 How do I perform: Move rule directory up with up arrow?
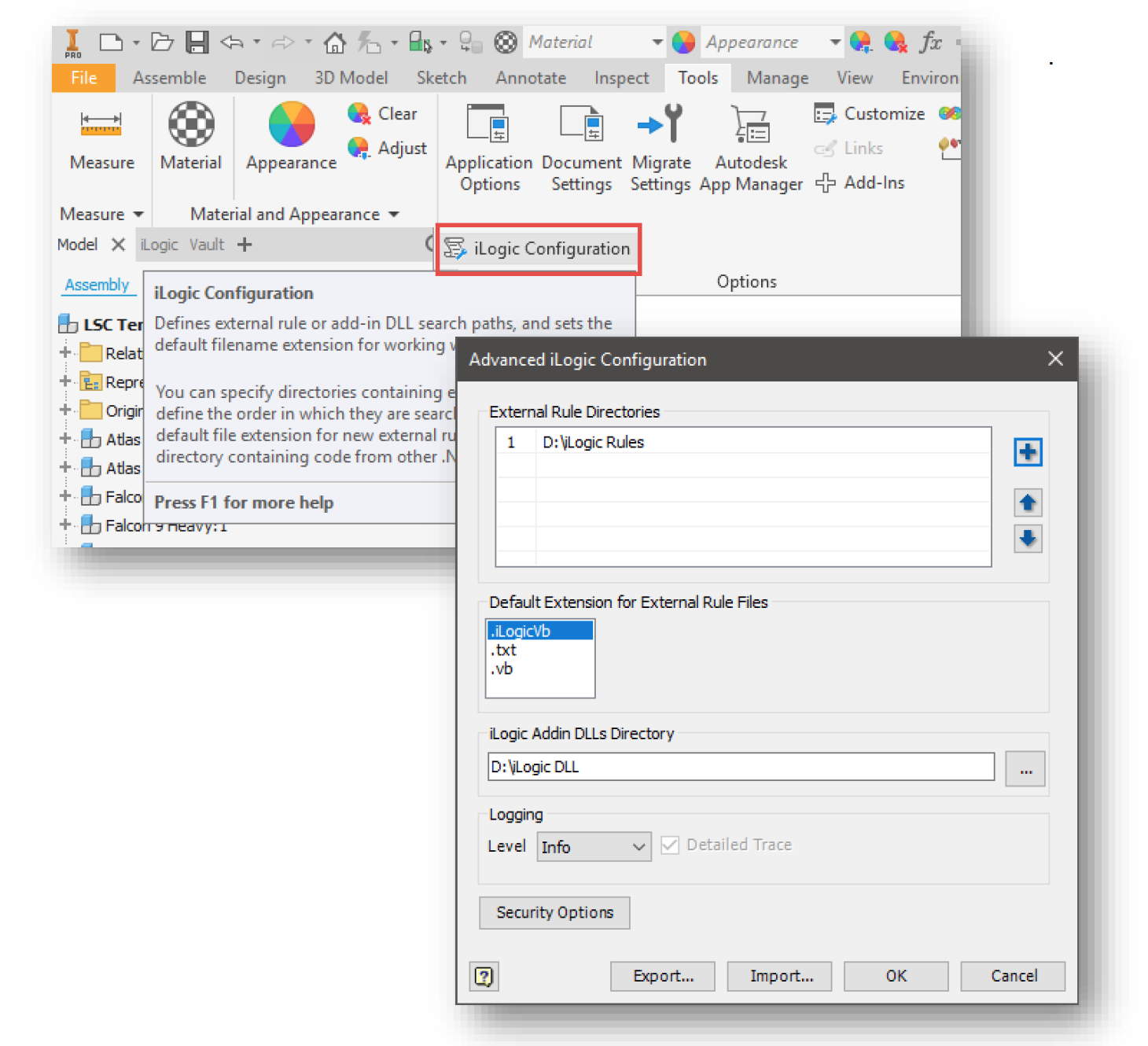tap(1028, 503)
